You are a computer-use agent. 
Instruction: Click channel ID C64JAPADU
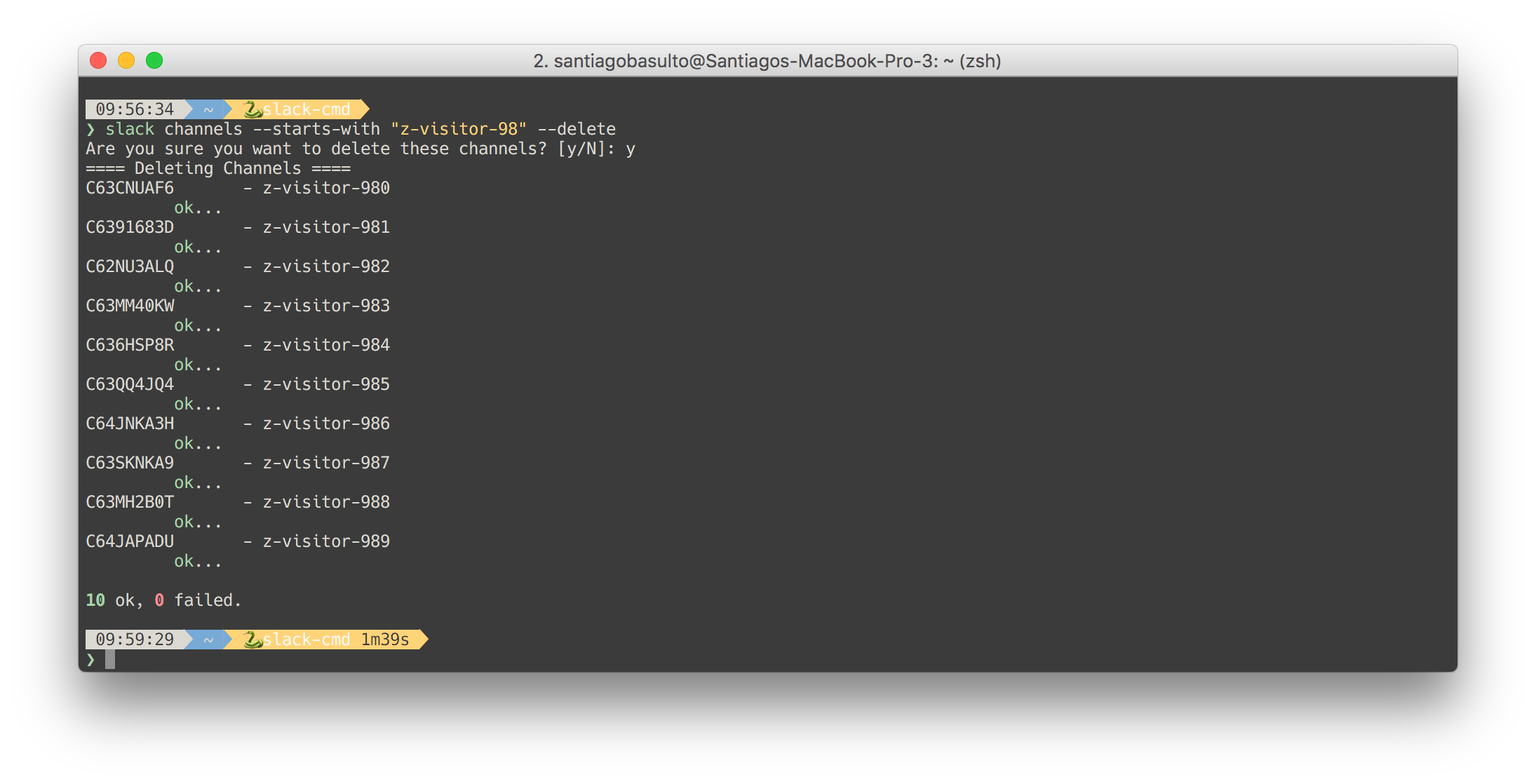pos(130,541)
